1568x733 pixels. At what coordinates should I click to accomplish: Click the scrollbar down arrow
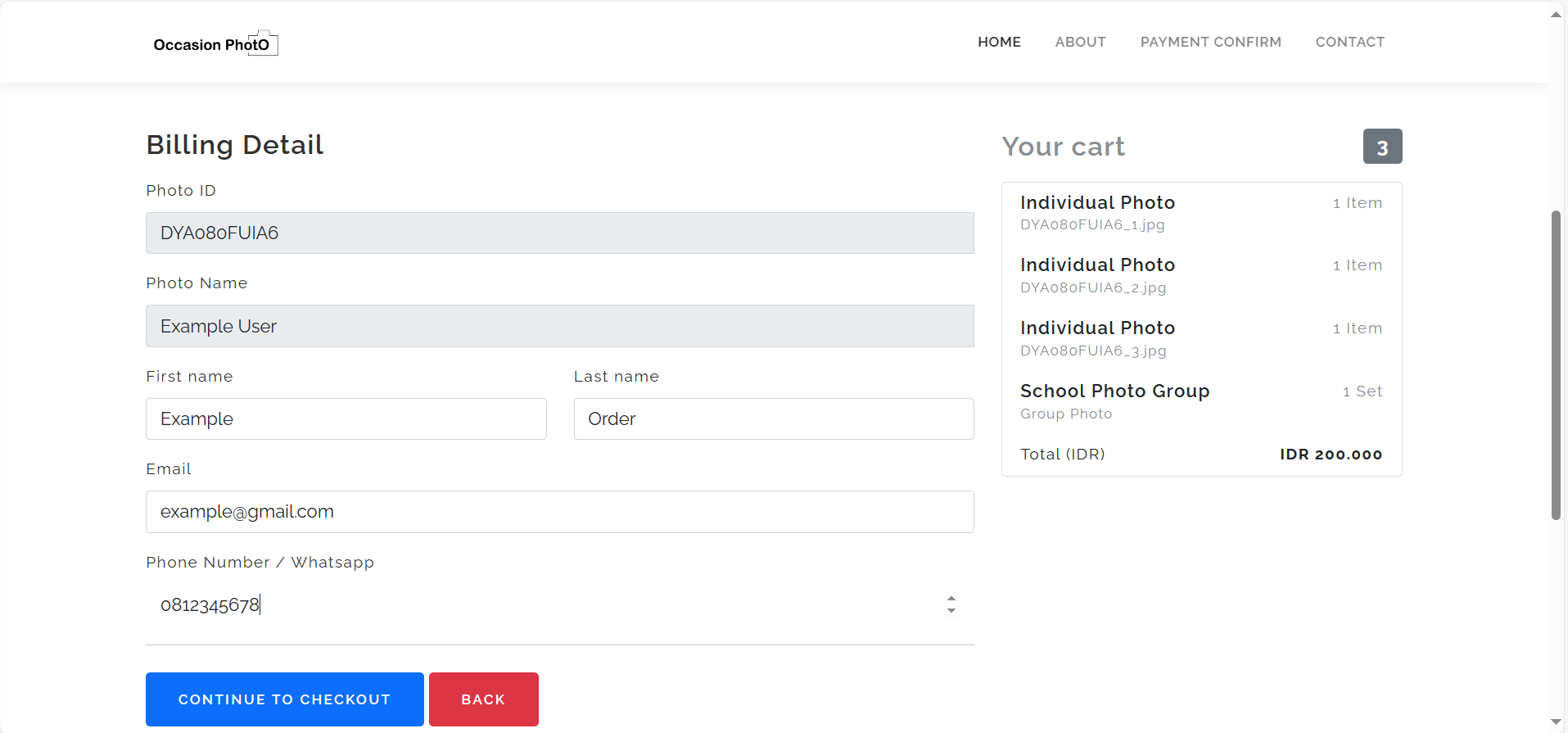1556,722
